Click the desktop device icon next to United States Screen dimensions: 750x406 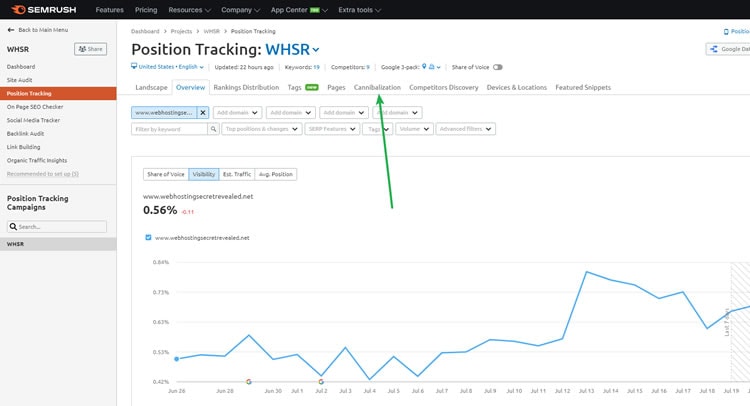tap(134, 66)
